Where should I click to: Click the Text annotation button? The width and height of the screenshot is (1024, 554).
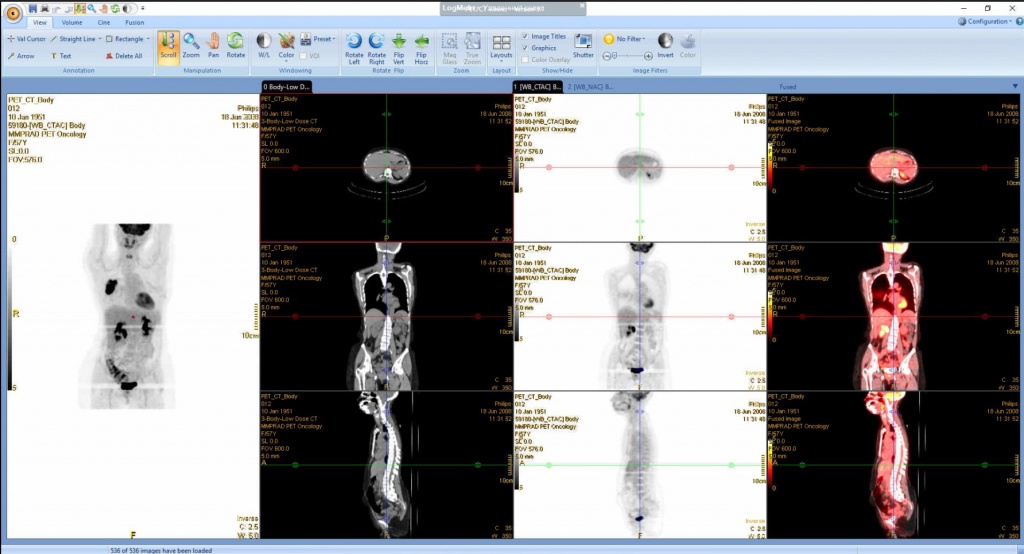(x=61, y=56)
